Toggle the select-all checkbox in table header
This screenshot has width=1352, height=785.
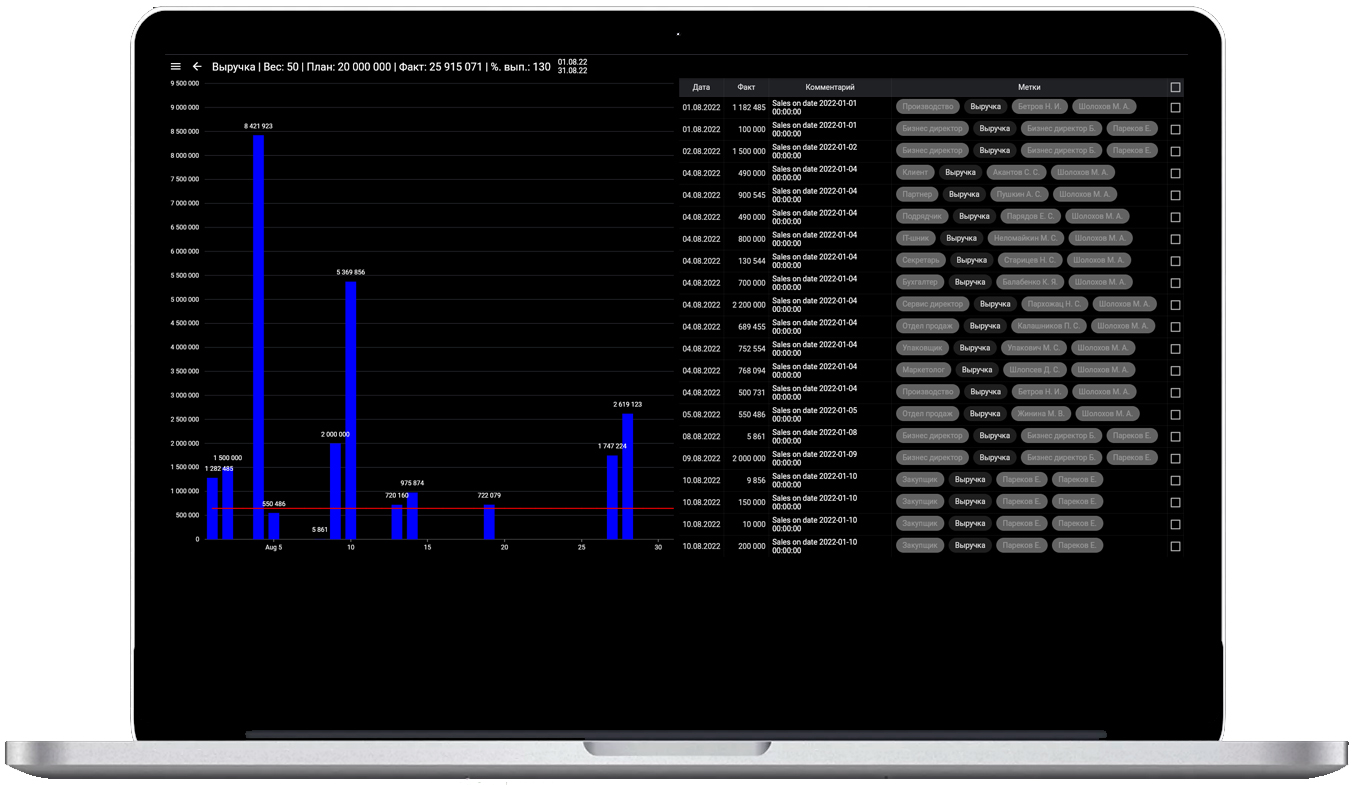click(x=1175, y=87)
